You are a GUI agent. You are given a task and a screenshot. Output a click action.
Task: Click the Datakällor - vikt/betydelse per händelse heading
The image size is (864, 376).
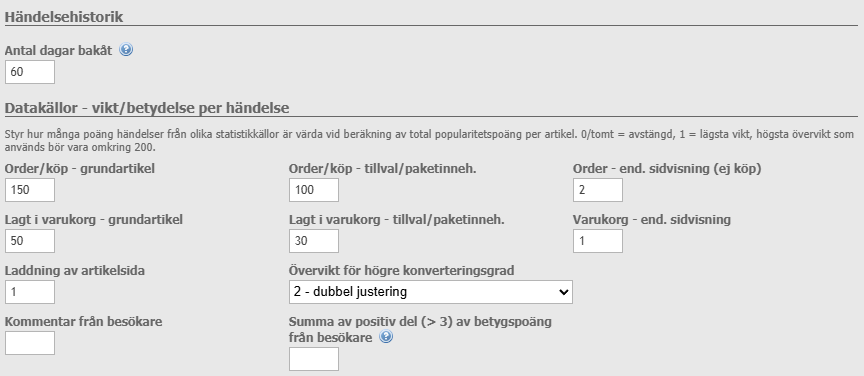point(147,108)
